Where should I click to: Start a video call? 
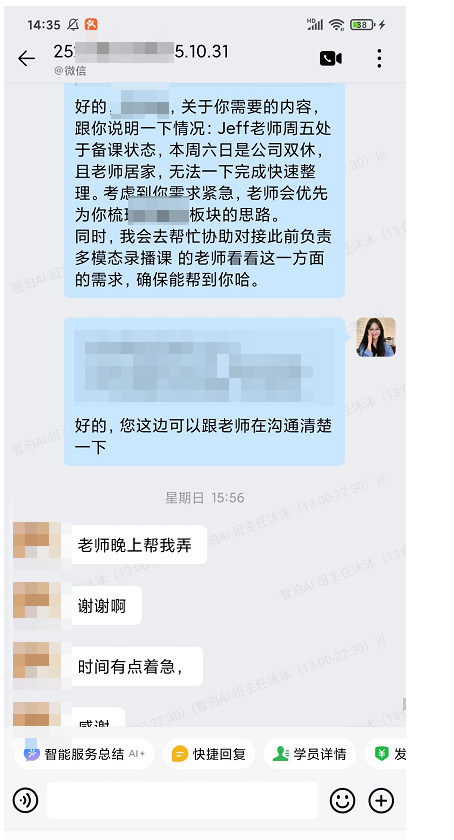tap(331, 58)
